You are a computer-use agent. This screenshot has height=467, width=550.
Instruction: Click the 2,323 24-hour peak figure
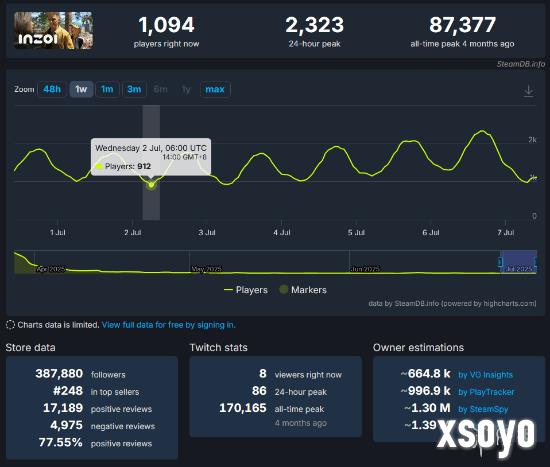[x=315, y=25]
